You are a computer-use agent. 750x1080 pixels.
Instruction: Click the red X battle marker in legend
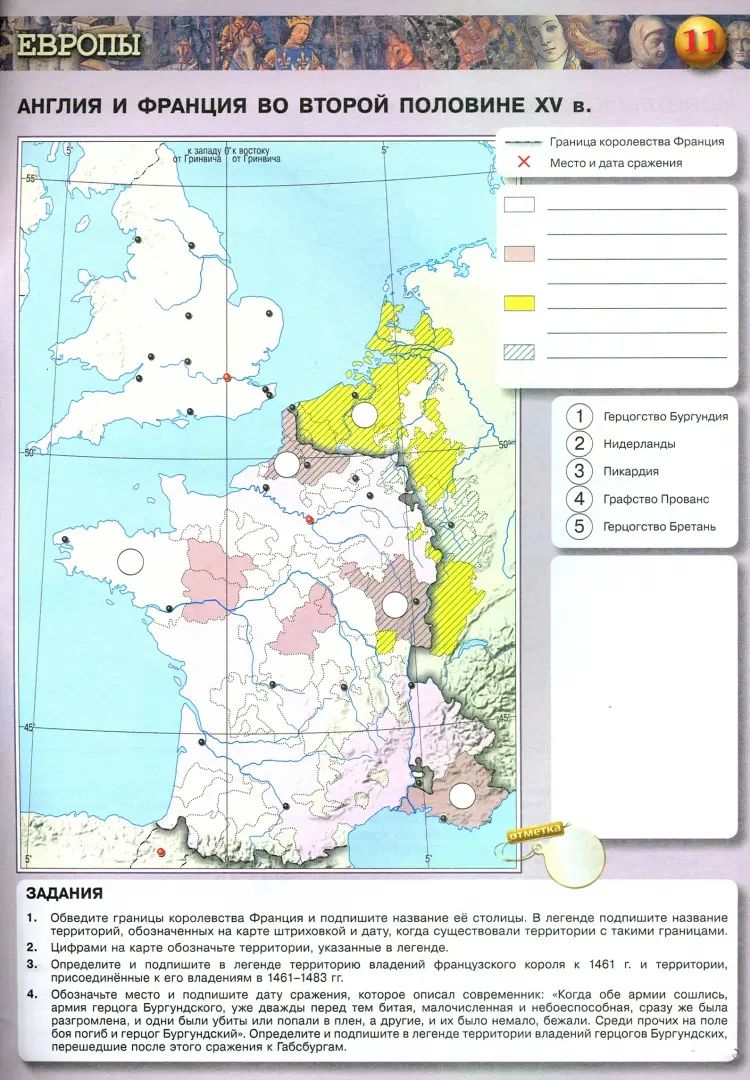pos(524,163)
